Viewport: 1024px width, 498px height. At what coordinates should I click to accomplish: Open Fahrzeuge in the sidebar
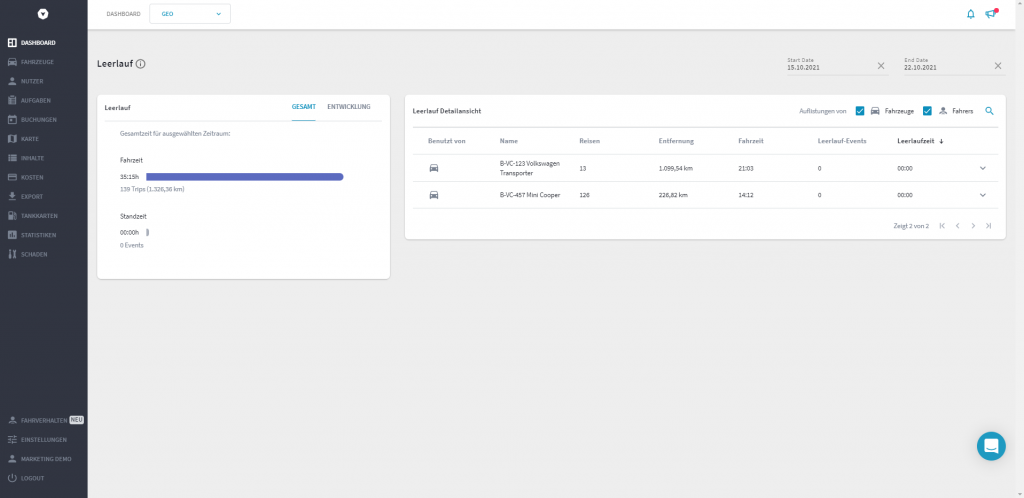pyautogui.click(x=31, y=62)
